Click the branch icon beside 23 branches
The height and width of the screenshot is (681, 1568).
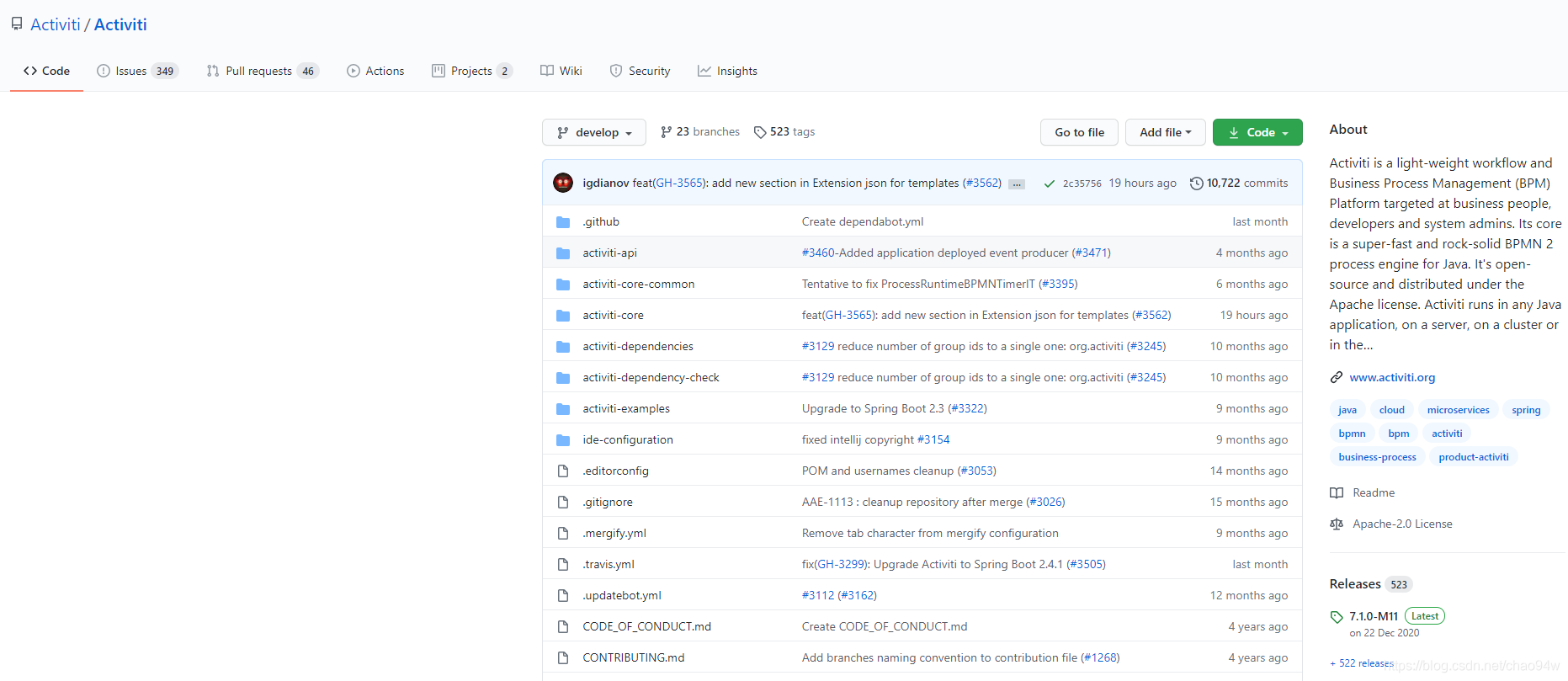point(667,132)
